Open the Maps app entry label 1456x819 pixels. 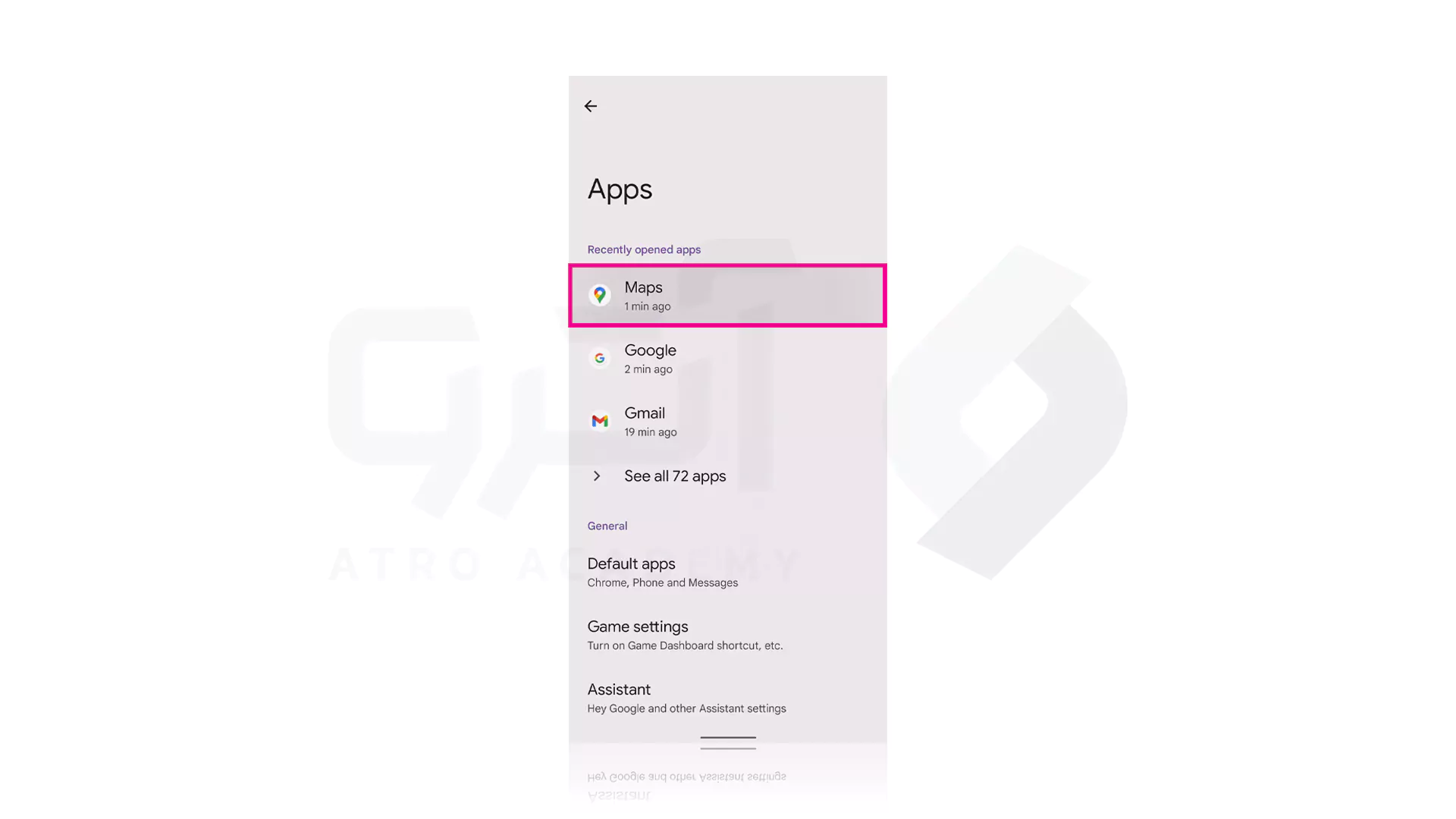(x=643, y=287)
